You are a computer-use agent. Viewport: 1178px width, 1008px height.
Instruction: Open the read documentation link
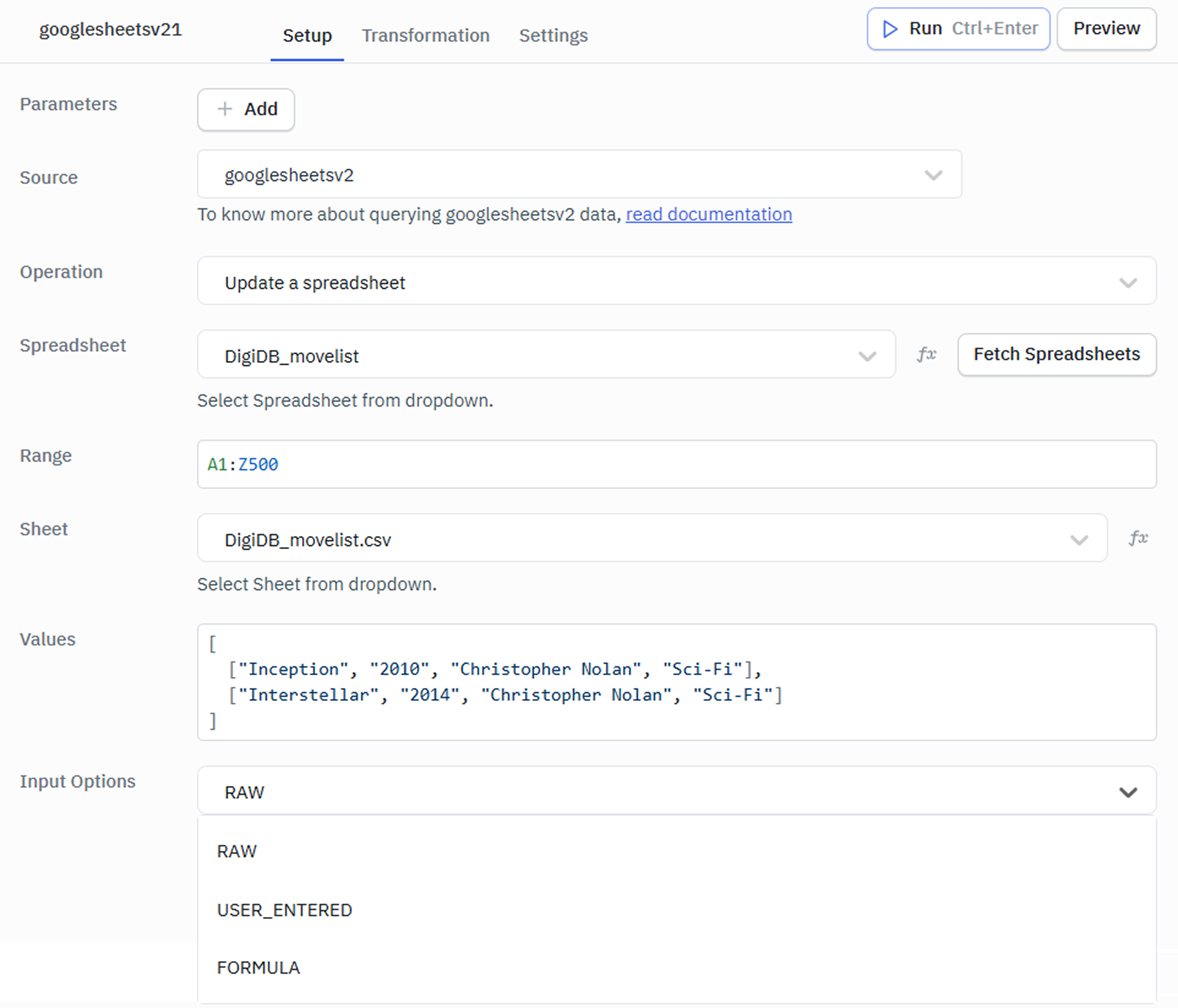pos(708,214)
